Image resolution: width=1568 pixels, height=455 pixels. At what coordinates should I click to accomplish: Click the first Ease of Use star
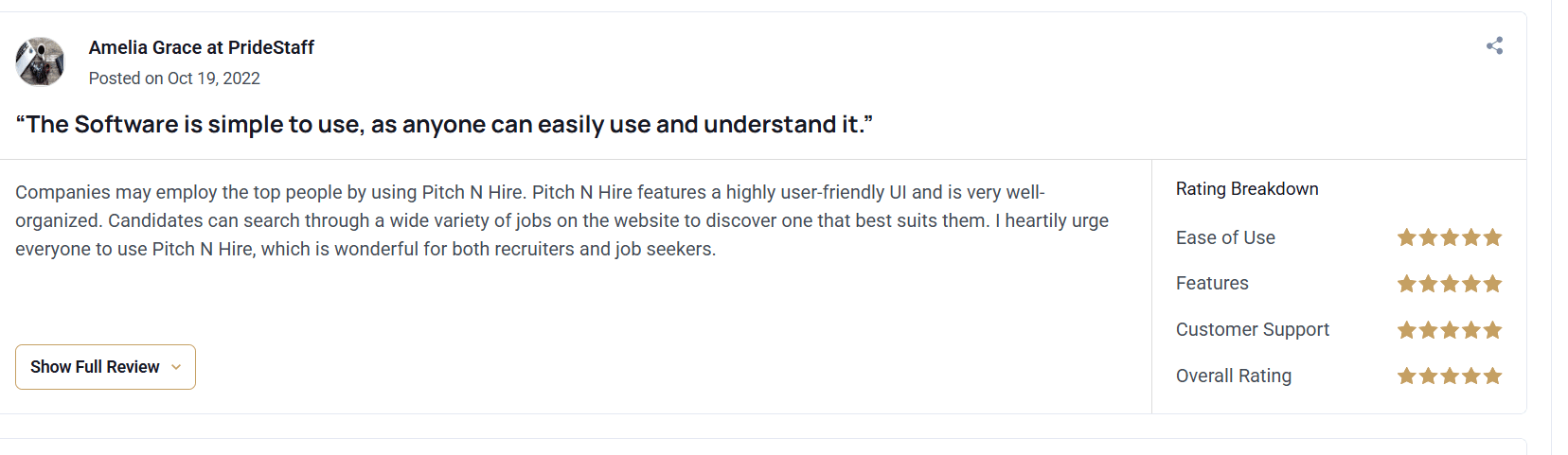1407,237
